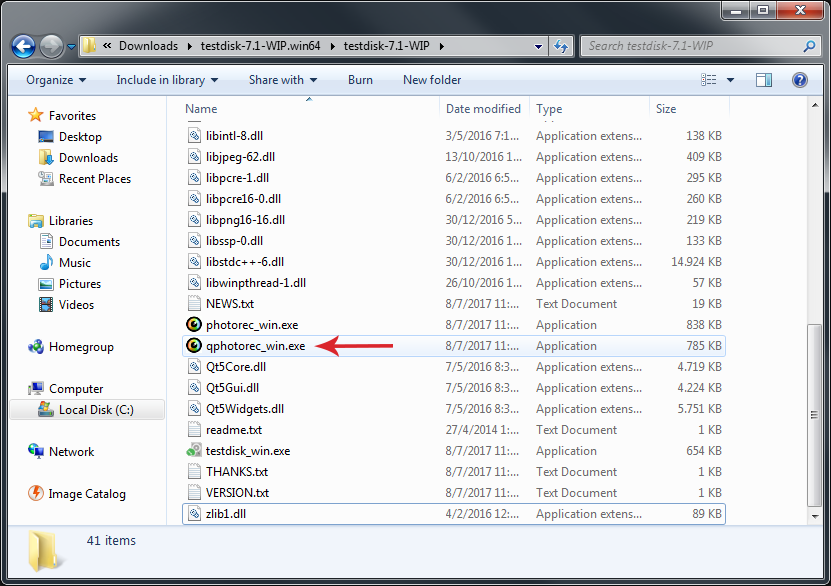
Task: Click the file list scrollbar up arrow
Action: [x=815, y=105]
